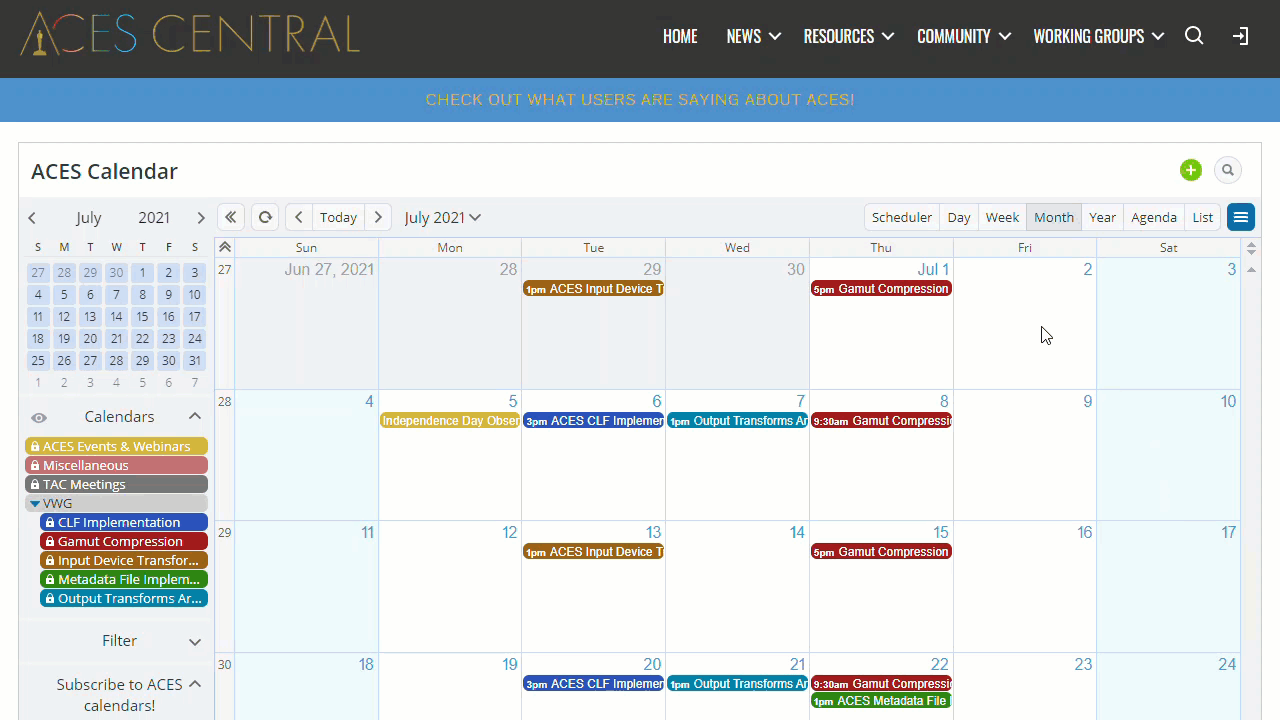Open the News dropdown menu
Image resolution: width=1280 pixels, height=720 pixels.
click(753, 36)
